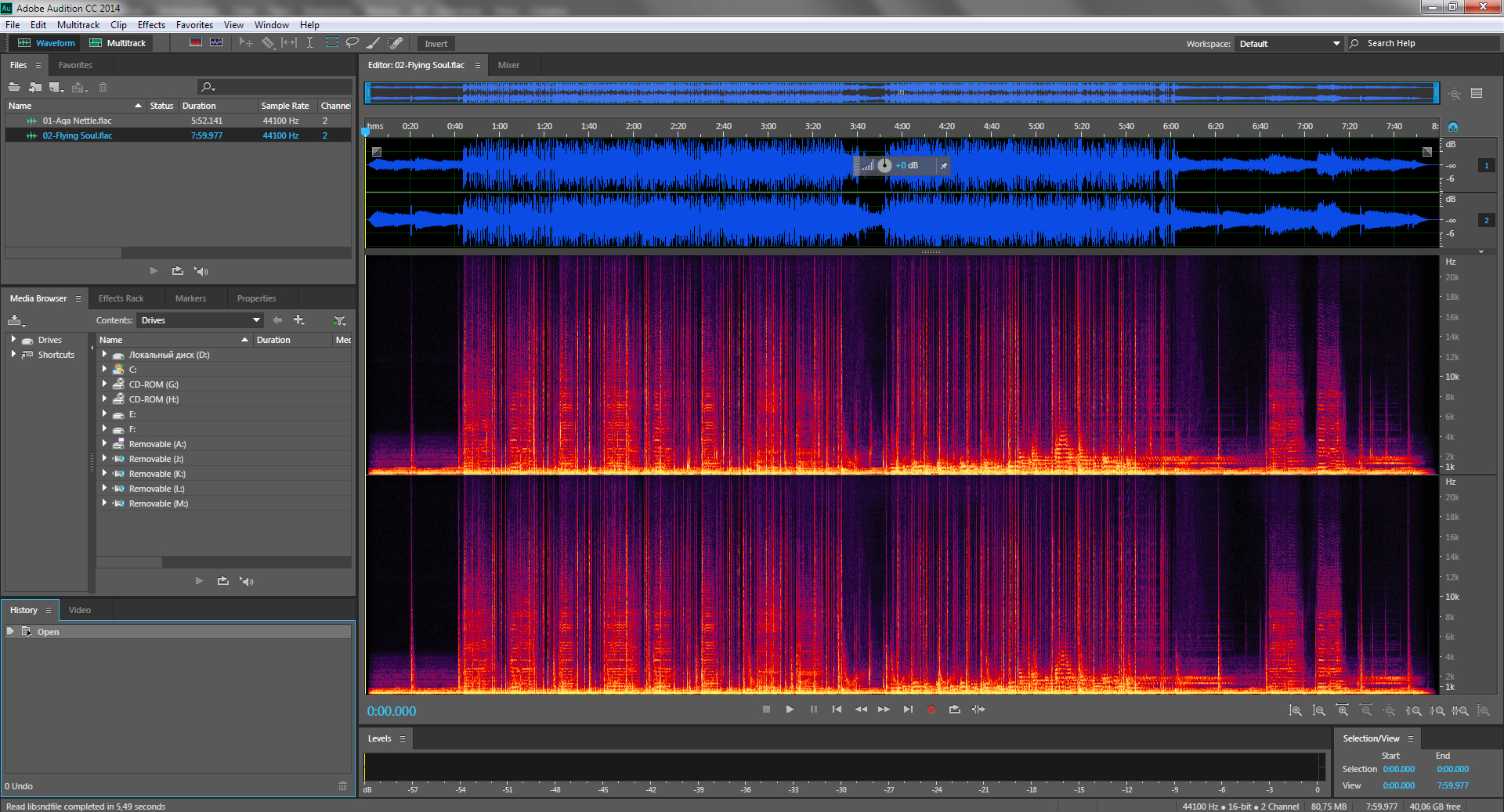Image resolution: width=1504 pixels, height=812 pixels.
Task: Open the Properties tab
Action: point(256,298)
